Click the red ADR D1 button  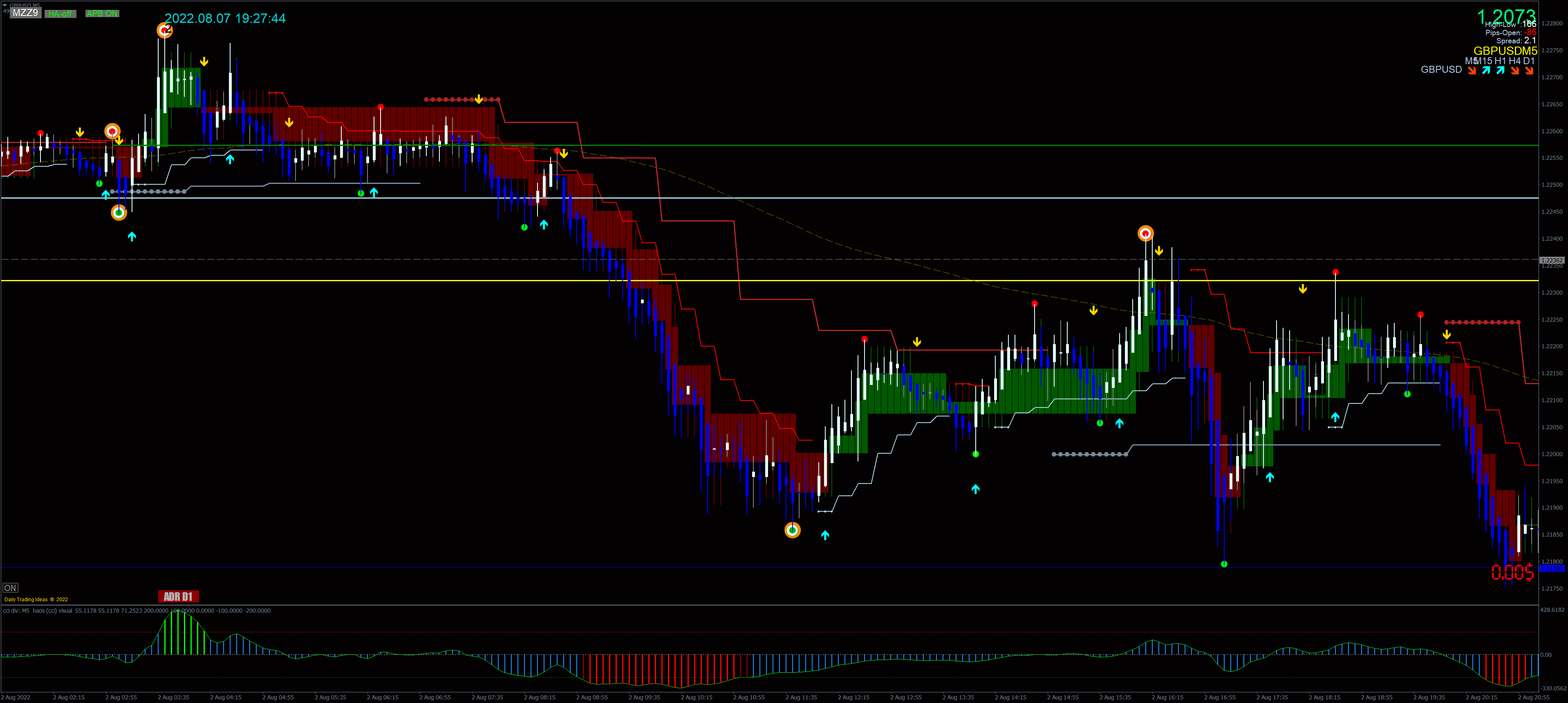point(178,596)
